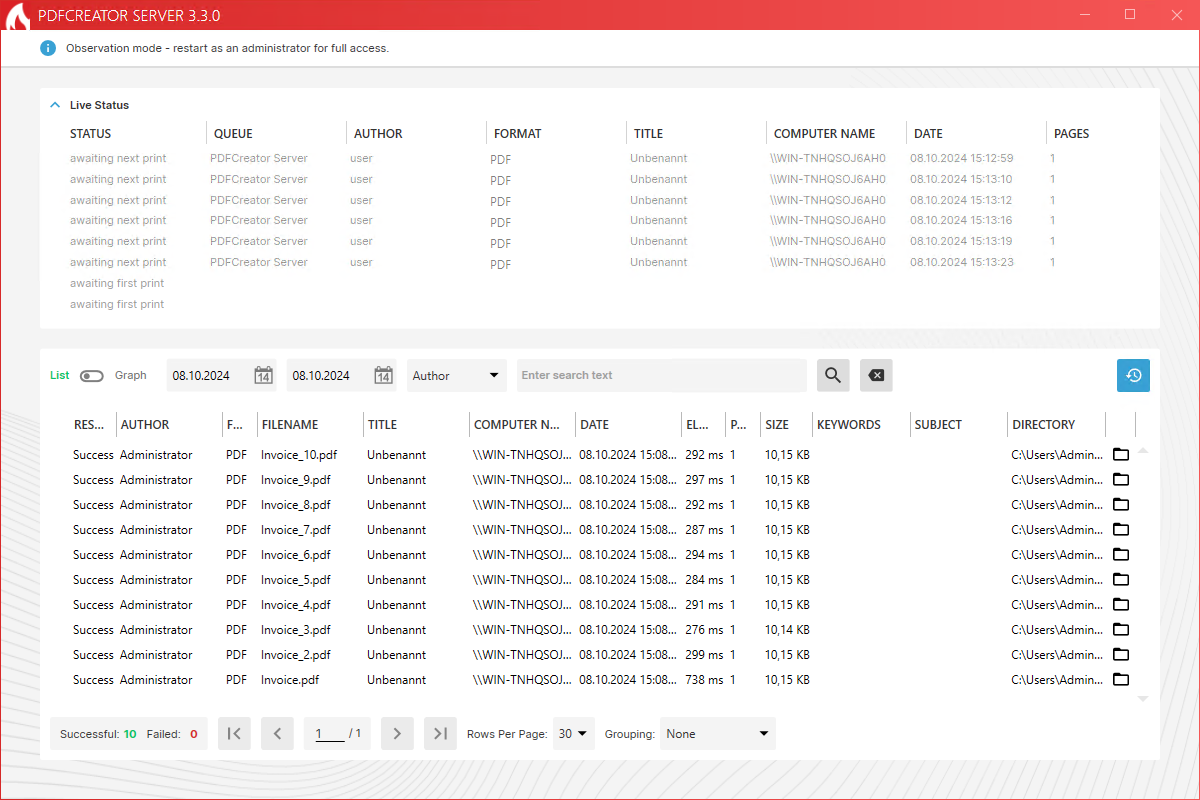Open folder for Invoice.pdf row
This screenshot has height=800, width=1200.
[x=1121, y=680]
